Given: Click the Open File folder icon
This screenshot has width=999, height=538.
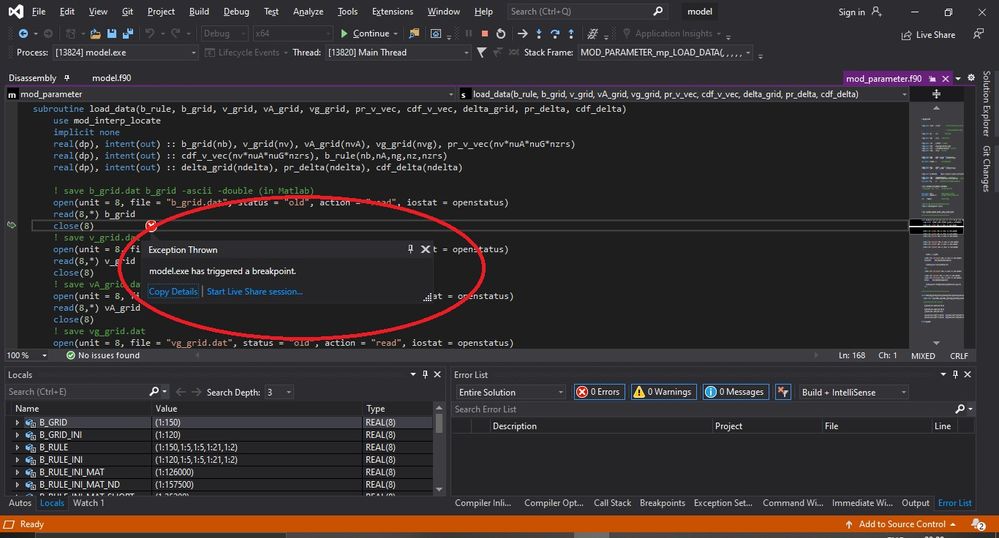Looking at the screenshot, I should point(96,34).
